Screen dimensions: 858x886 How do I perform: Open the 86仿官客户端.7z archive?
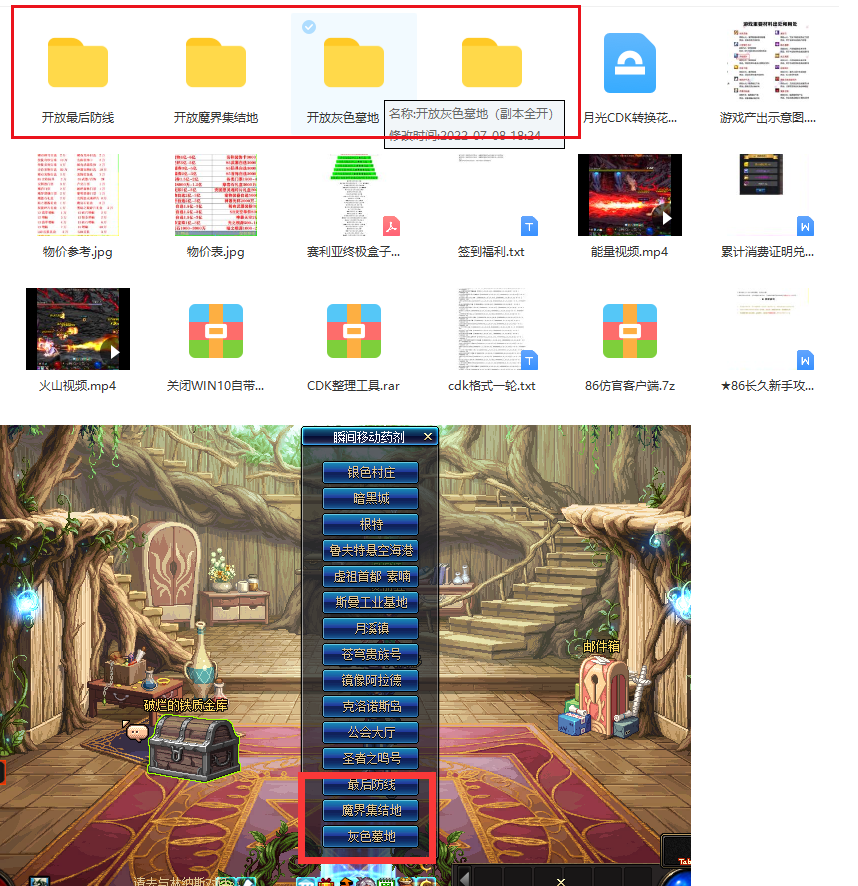[630, 331]
